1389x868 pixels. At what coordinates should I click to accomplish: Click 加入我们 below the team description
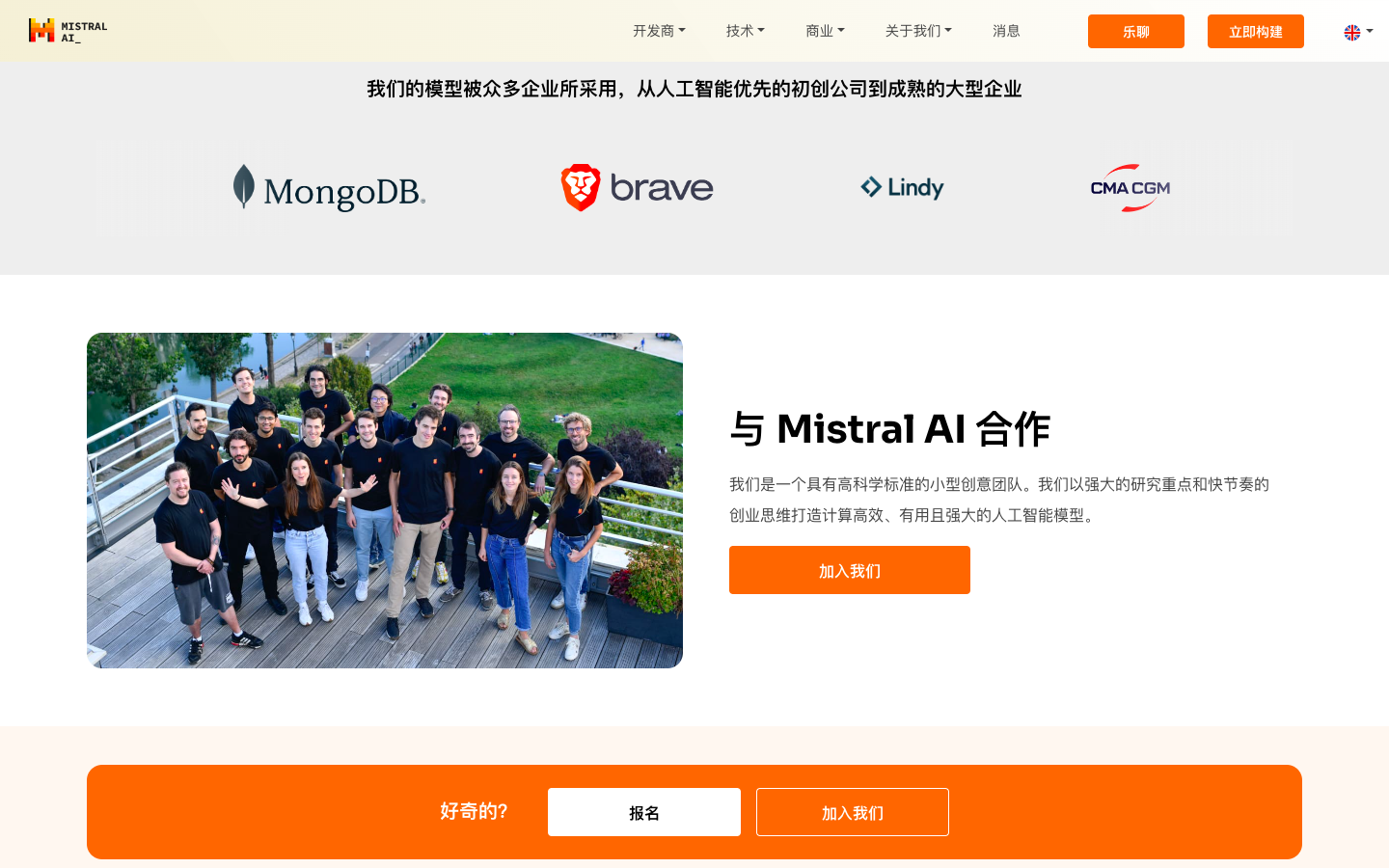tap(850, 570)
